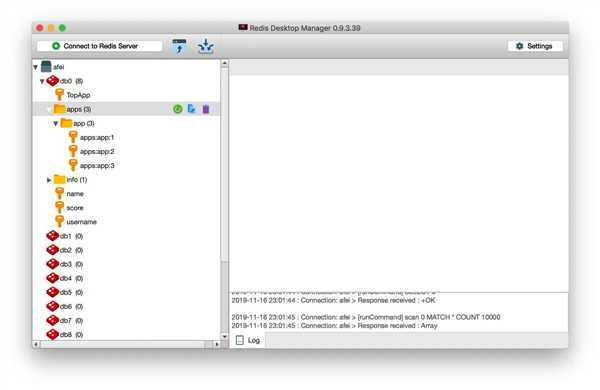The height and width of the screenshot is (390, 600).
Task: Open Settings
Action: tap(535, 46)
